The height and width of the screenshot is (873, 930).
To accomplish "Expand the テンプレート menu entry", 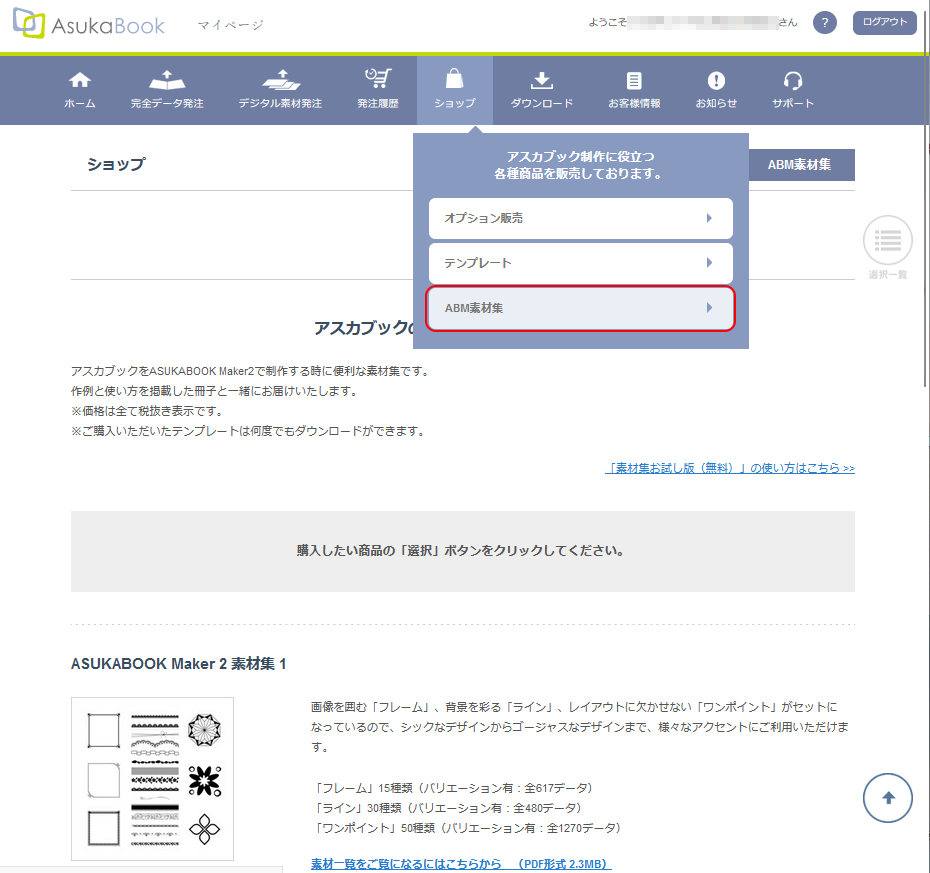I will 580,263.
